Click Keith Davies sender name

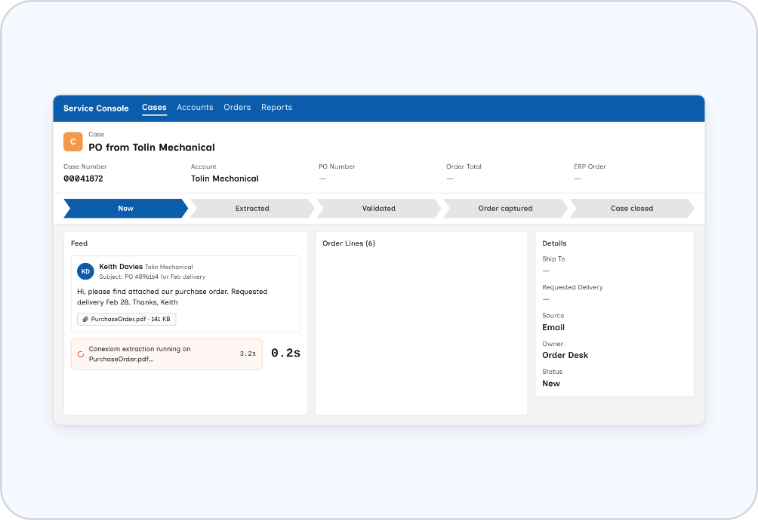click(121, 266)
